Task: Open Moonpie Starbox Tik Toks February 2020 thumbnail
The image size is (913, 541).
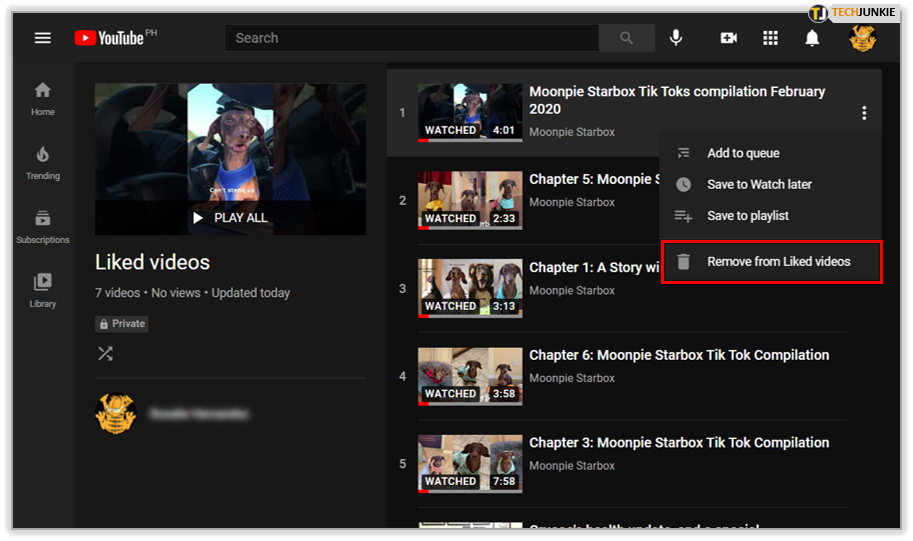Action: point(470,112)
